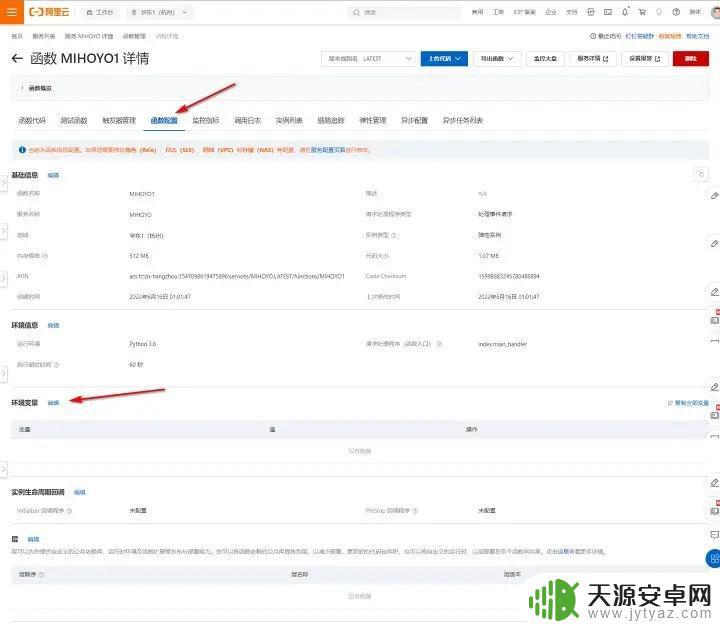Viewport: 720px width, 628px height.
Task: Click the settings icon at right of 基础信息
Action: [701, 174]
